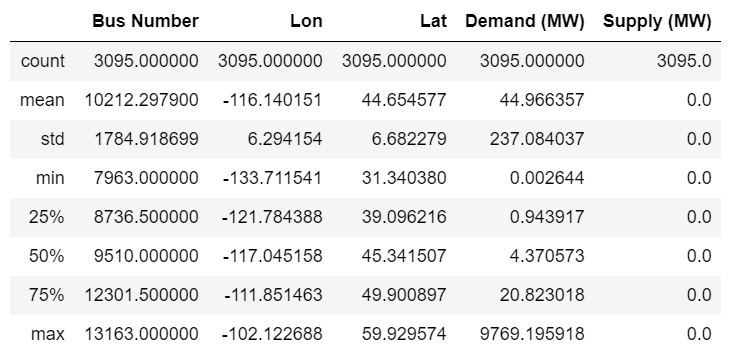Click the std Lat value 6.682279
The width and height of the screenshot is (736, 362).
(409, 139)
